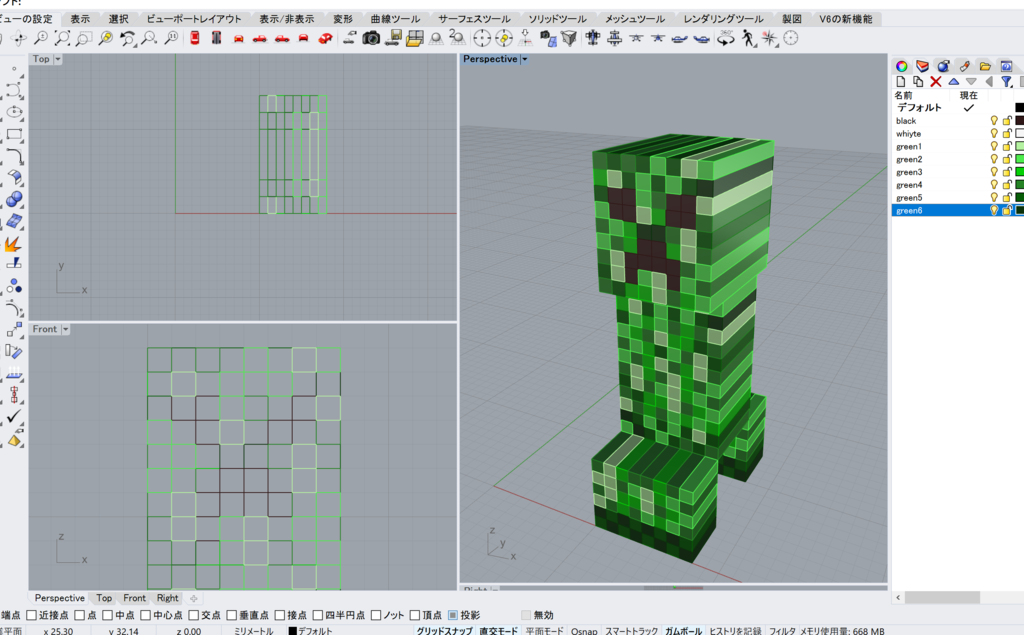Select the Fillet curve tool in sidebar
The image size is (1024, 635).
(14, 156)
